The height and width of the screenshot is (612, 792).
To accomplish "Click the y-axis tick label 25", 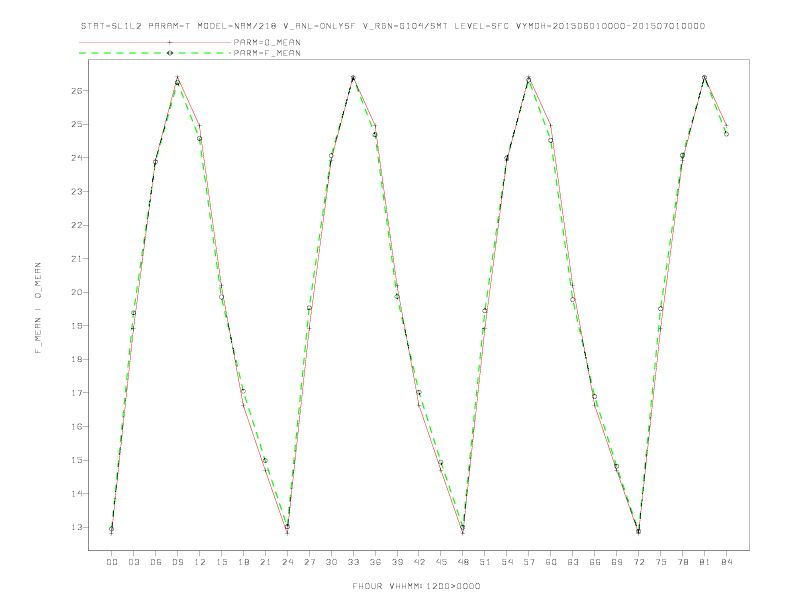I will pyautogui.click(x=77, y=124).
